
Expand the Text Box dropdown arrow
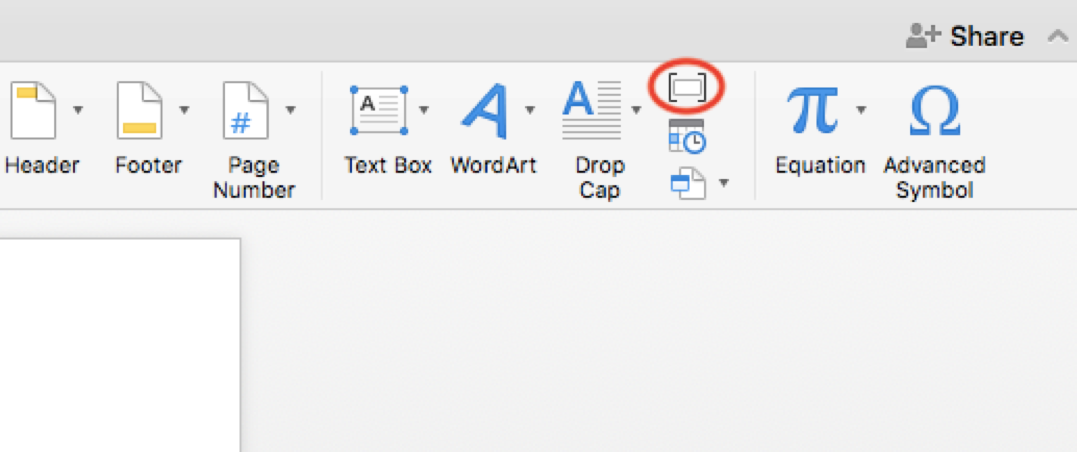424,110
